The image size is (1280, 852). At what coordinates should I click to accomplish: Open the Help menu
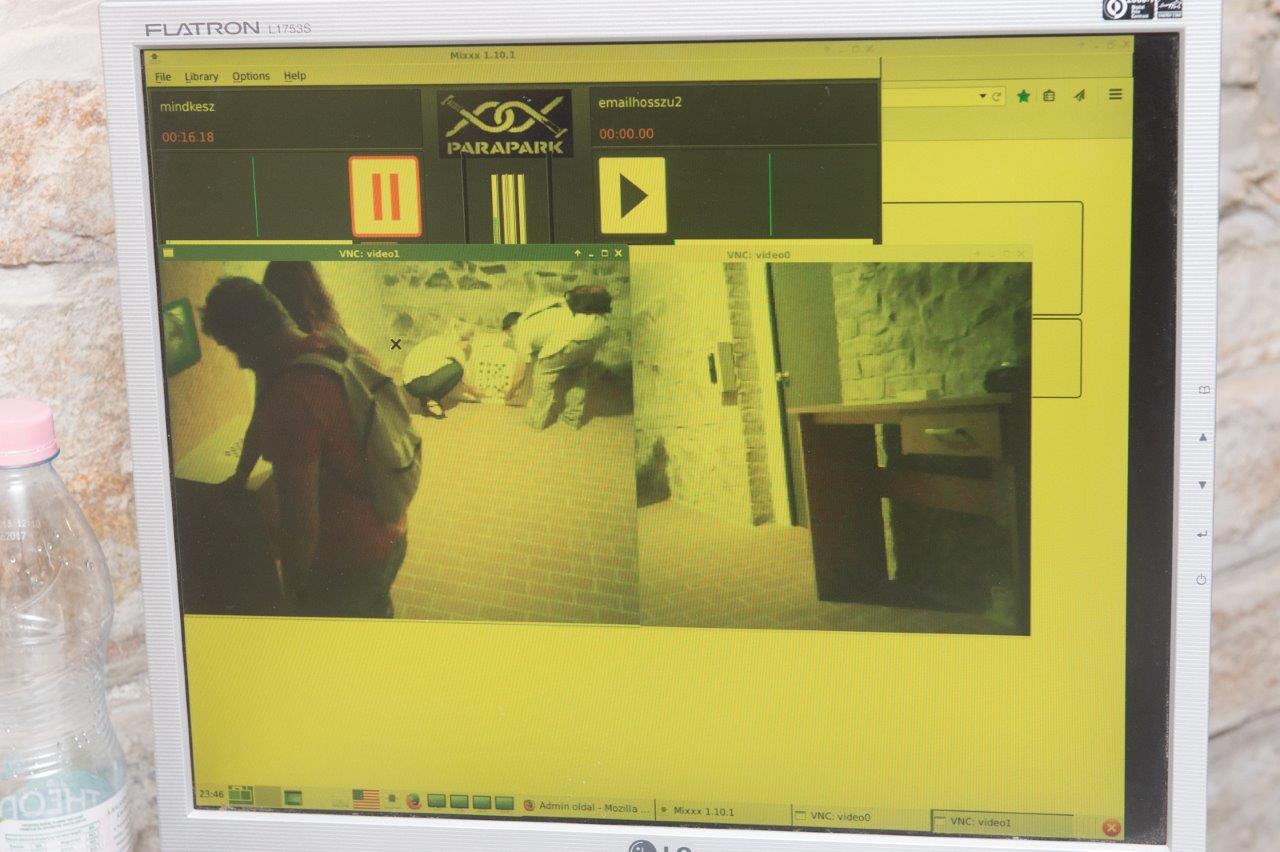coord(295,76)
